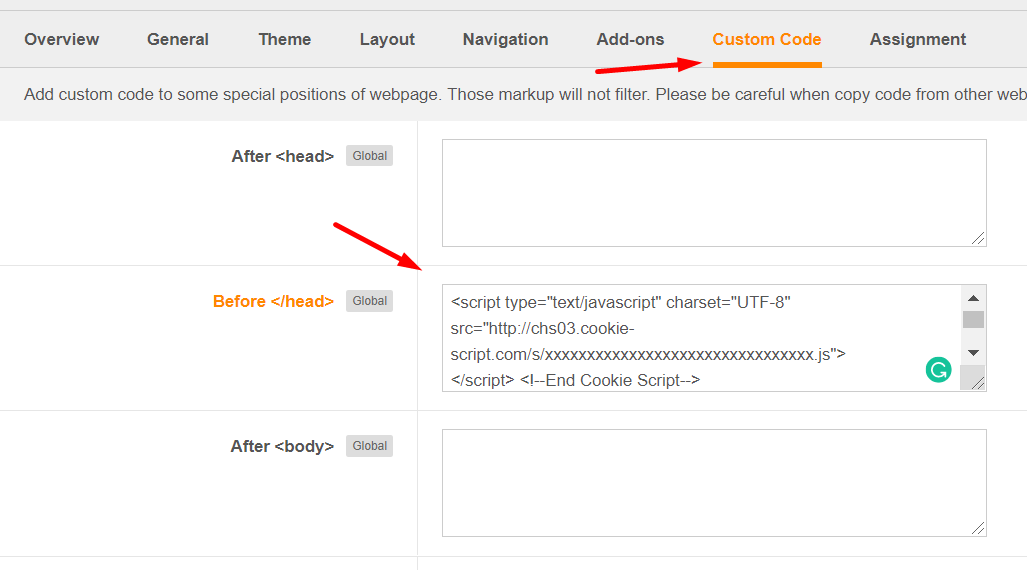The image size is (1027, 570).
Task: Click the 'End Cookie Script' comment text
Action: point(610,380)
